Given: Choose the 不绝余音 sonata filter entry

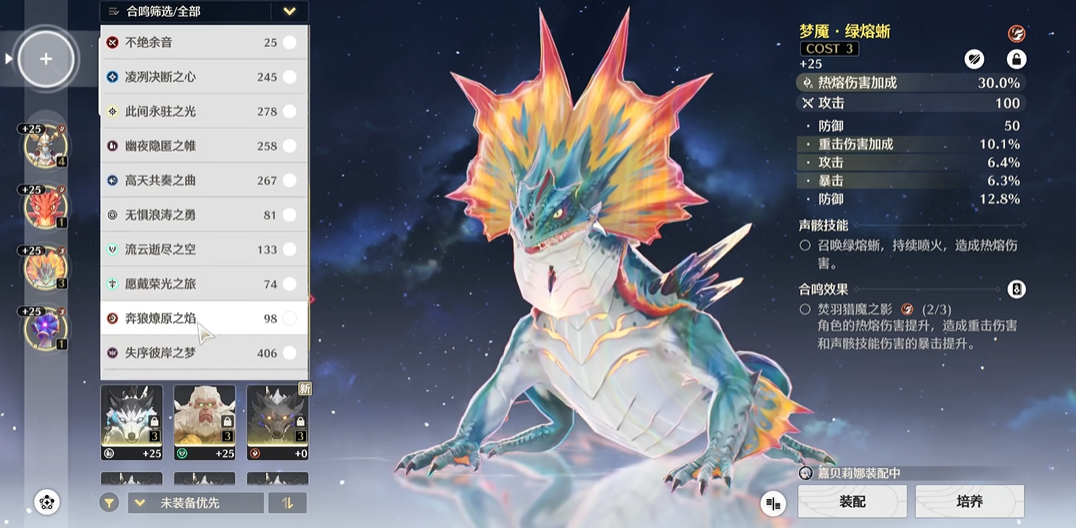Looking at the screenshot, I should pyautogui.click(x=204, y=43).
